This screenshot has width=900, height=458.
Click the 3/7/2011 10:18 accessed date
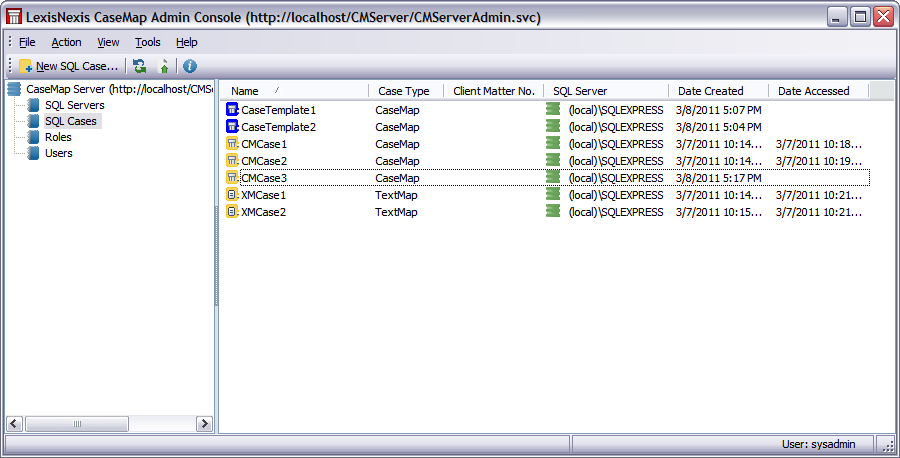pos(818,144)
